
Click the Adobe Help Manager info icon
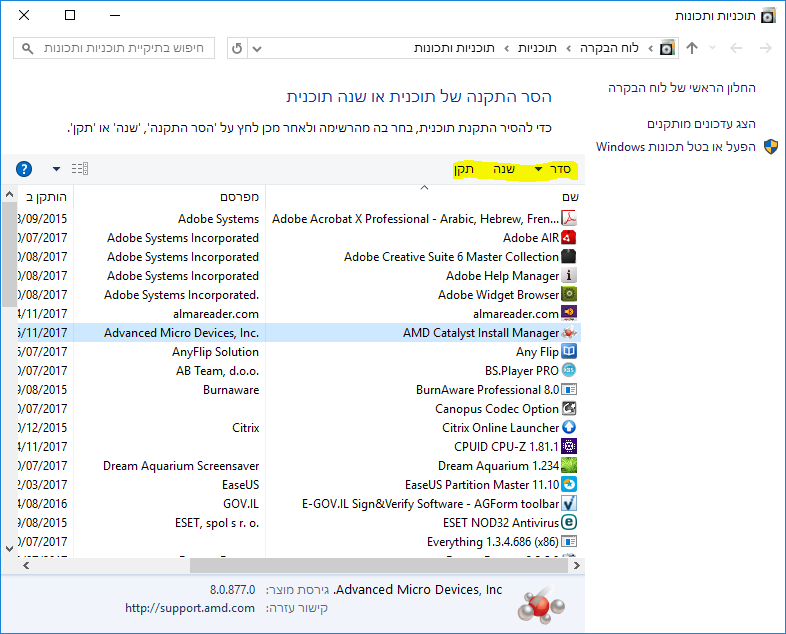coord(569,276)
